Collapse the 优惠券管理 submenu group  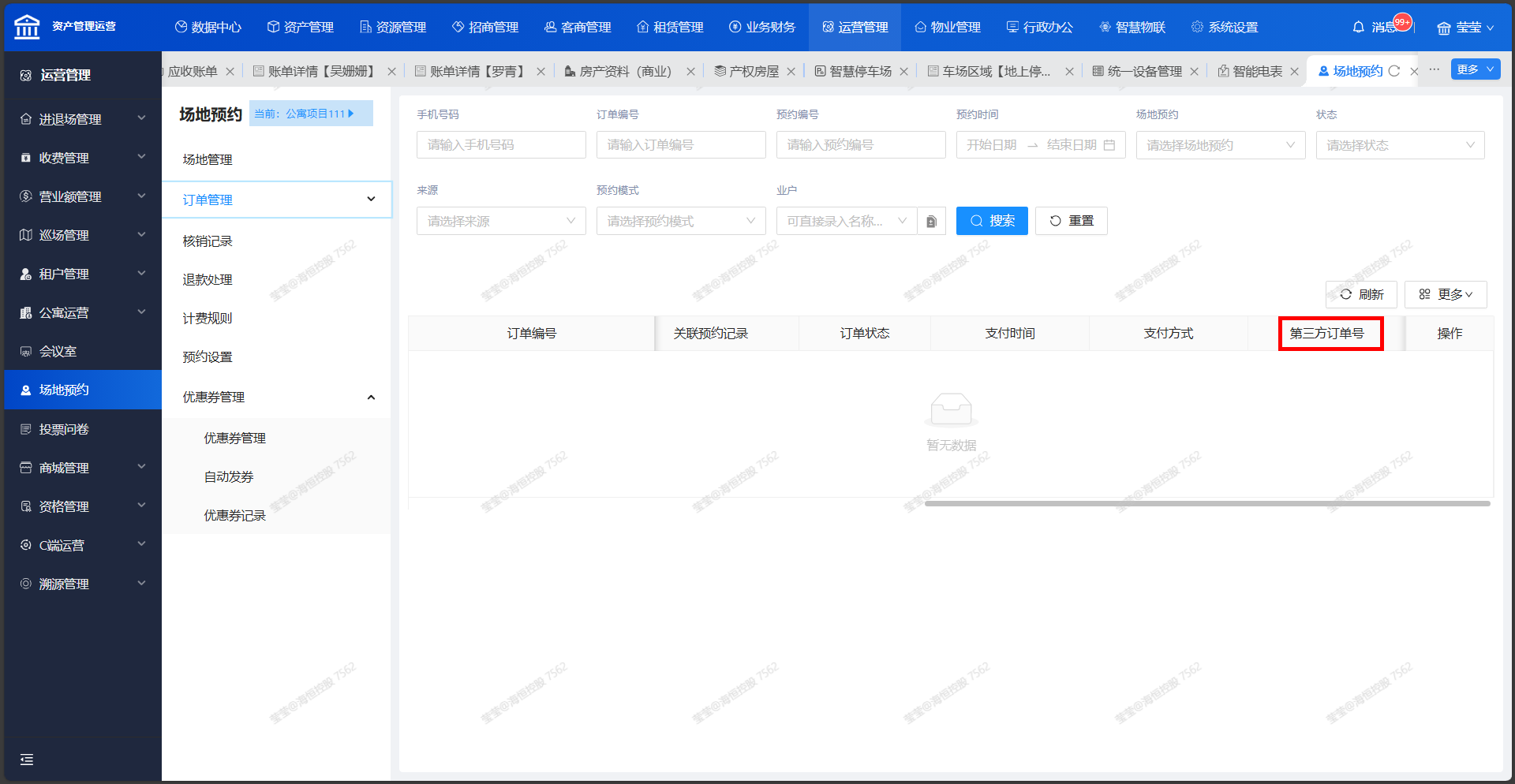(371, 398)
